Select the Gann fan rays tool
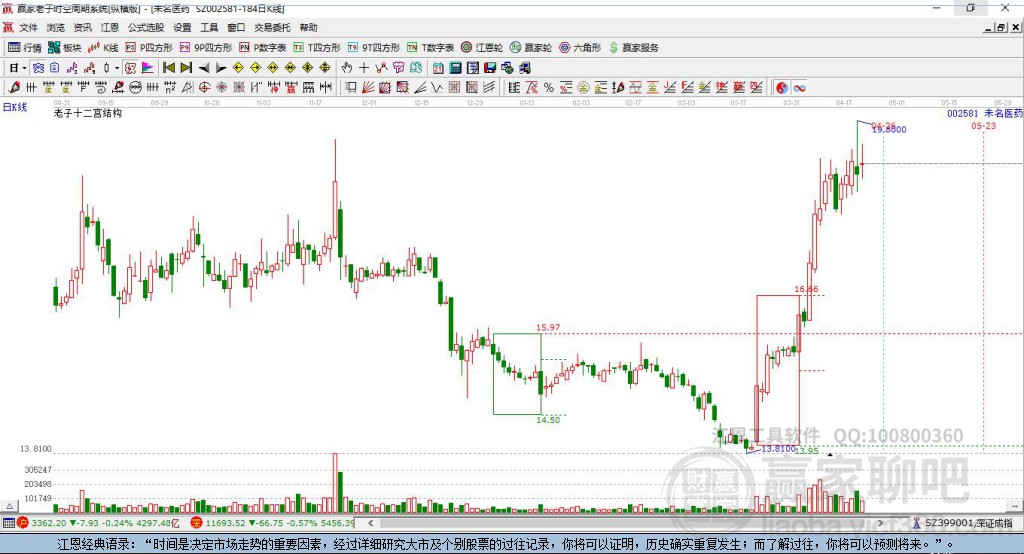 368,88
